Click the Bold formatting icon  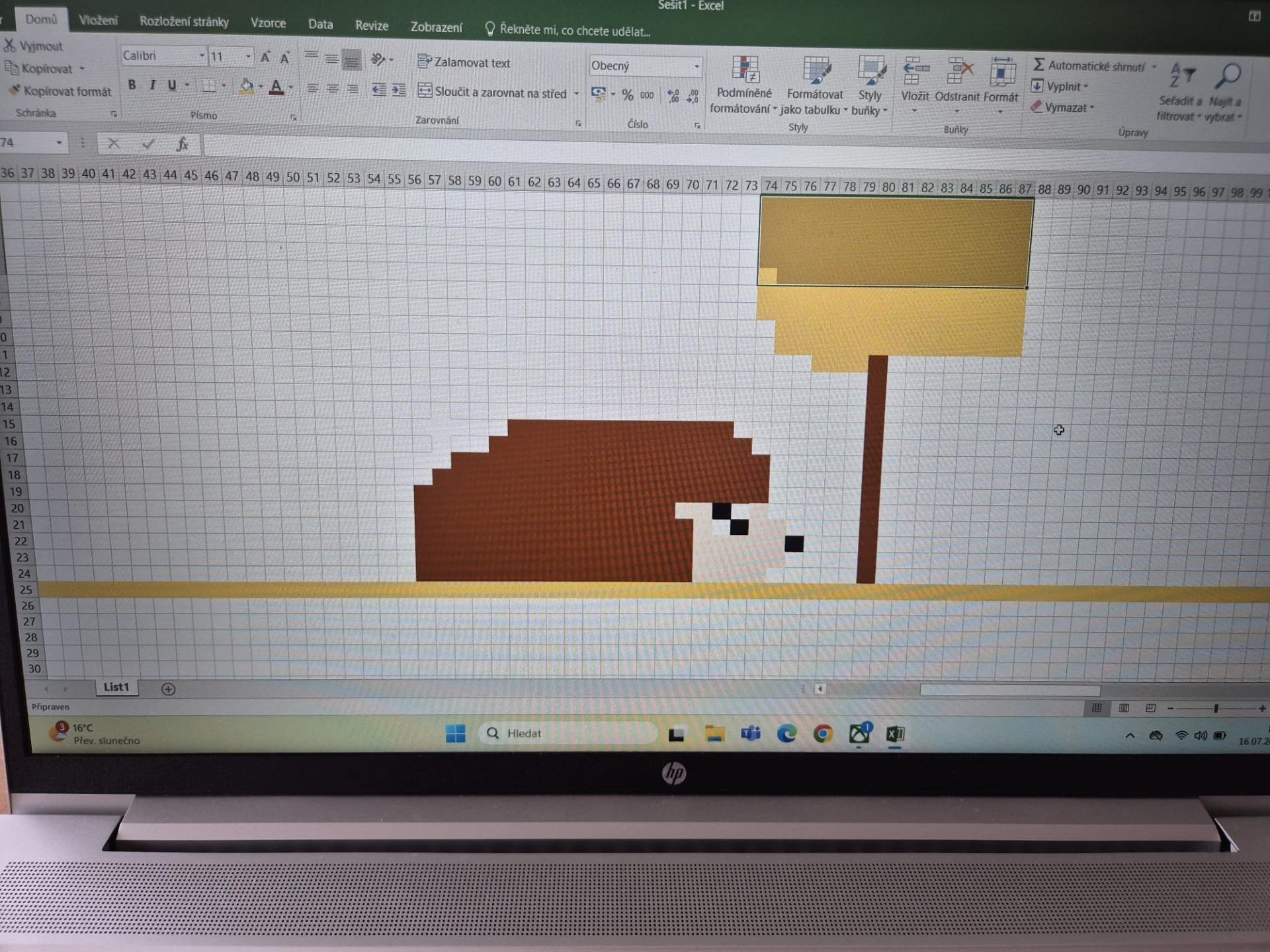132,85
